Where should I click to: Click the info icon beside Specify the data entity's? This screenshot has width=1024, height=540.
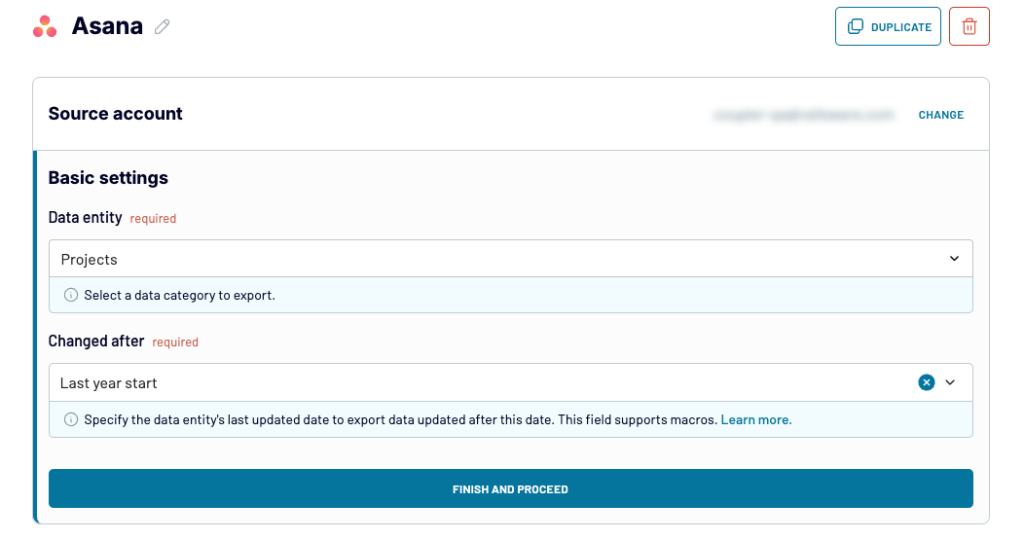[71, 419]
